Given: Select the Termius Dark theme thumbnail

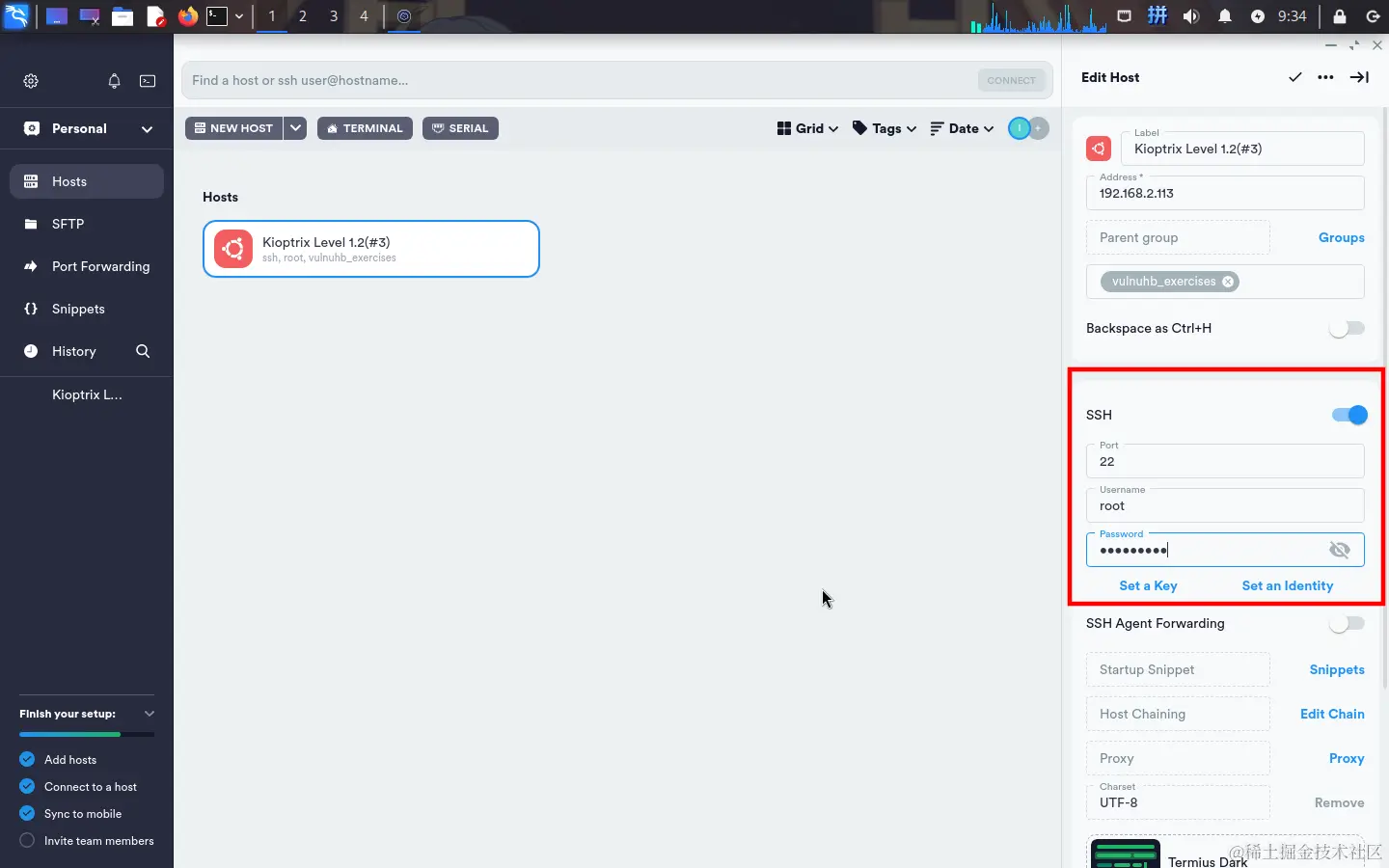Looking at the screenshot, I should [1126, 854].
